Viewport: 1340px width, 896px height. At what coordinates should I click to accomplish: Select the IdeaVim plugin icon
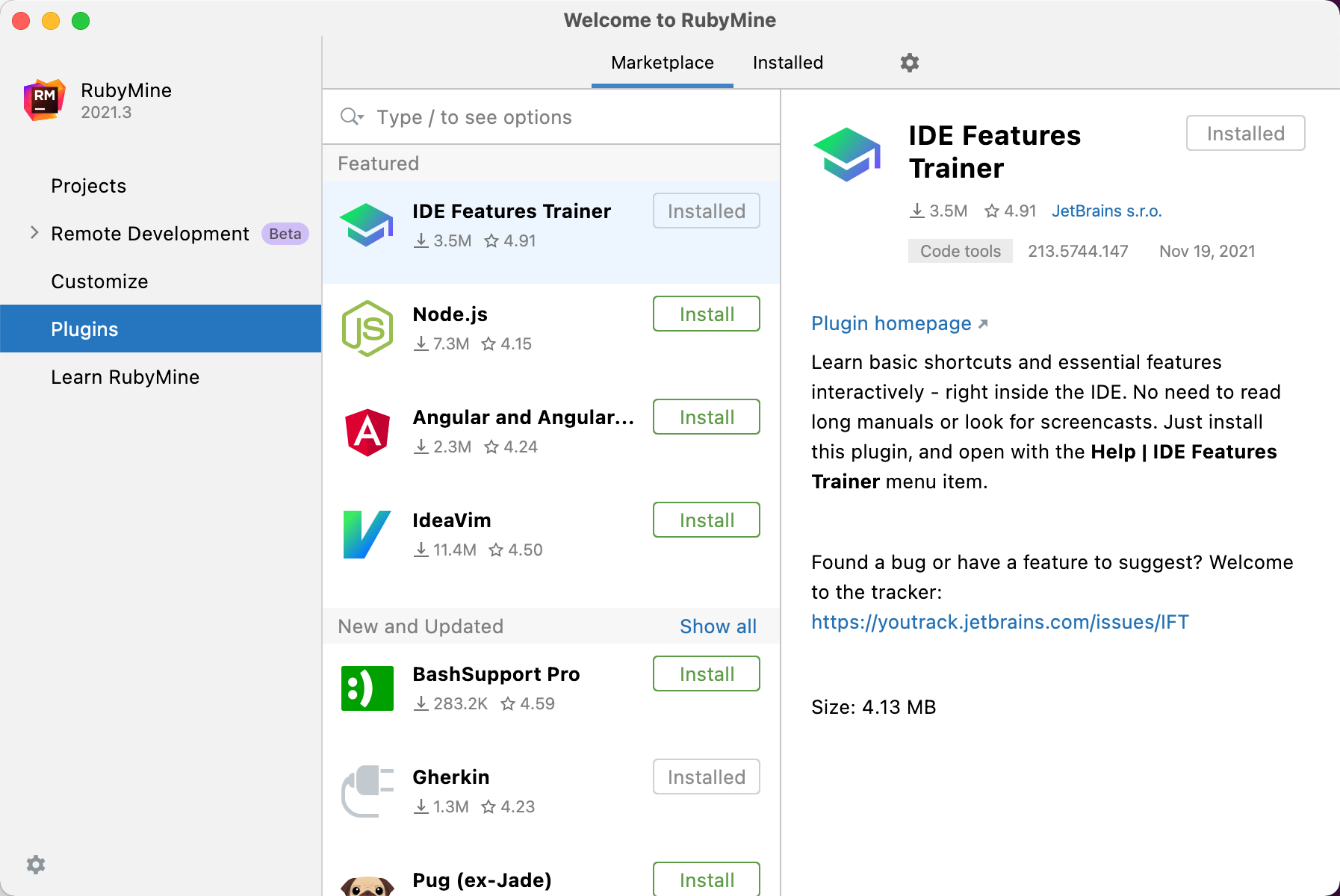367,535
